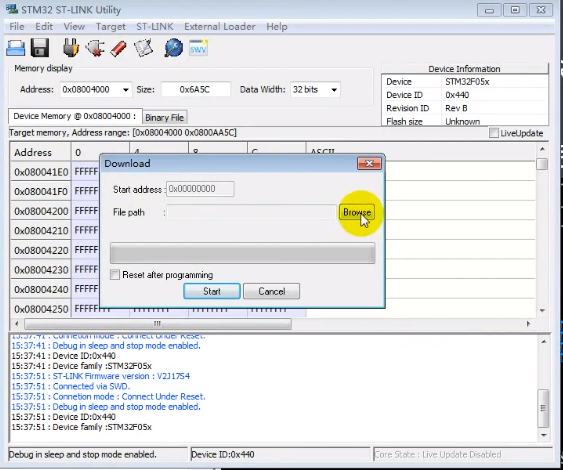The width and height of the screenshot is (563, 470).
Task: Click the File path field
Action: pyautogui.click(x=251, y=212)
